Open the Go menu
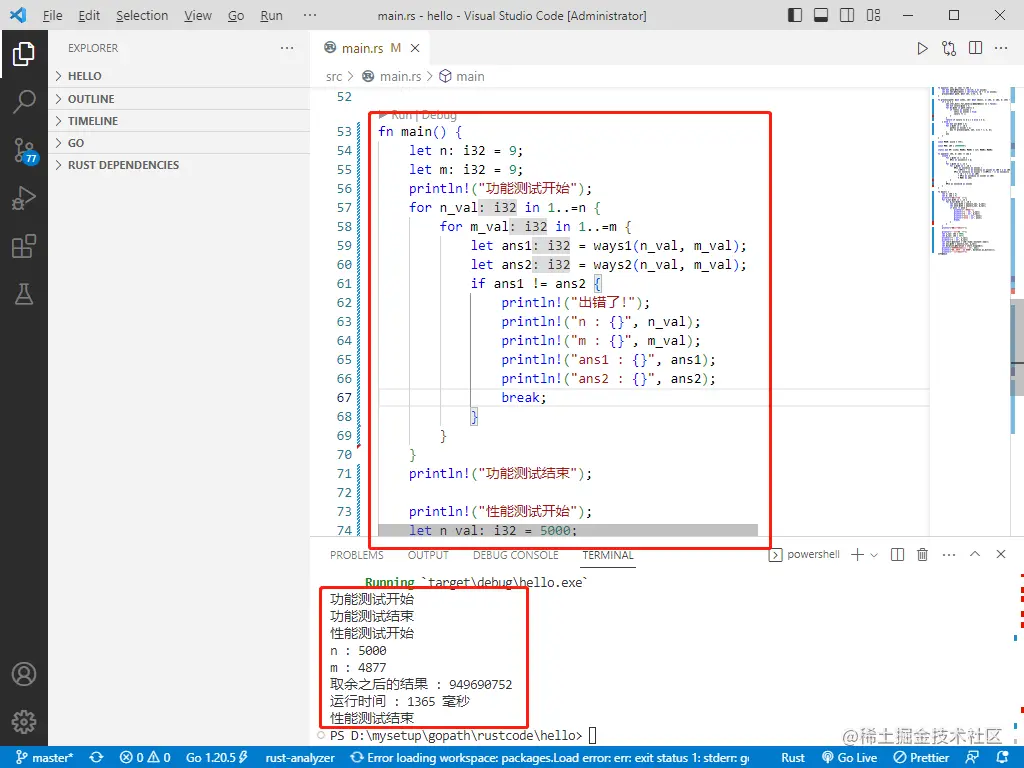Viewport: 1024px width, 768px height. tap(236, 15)
